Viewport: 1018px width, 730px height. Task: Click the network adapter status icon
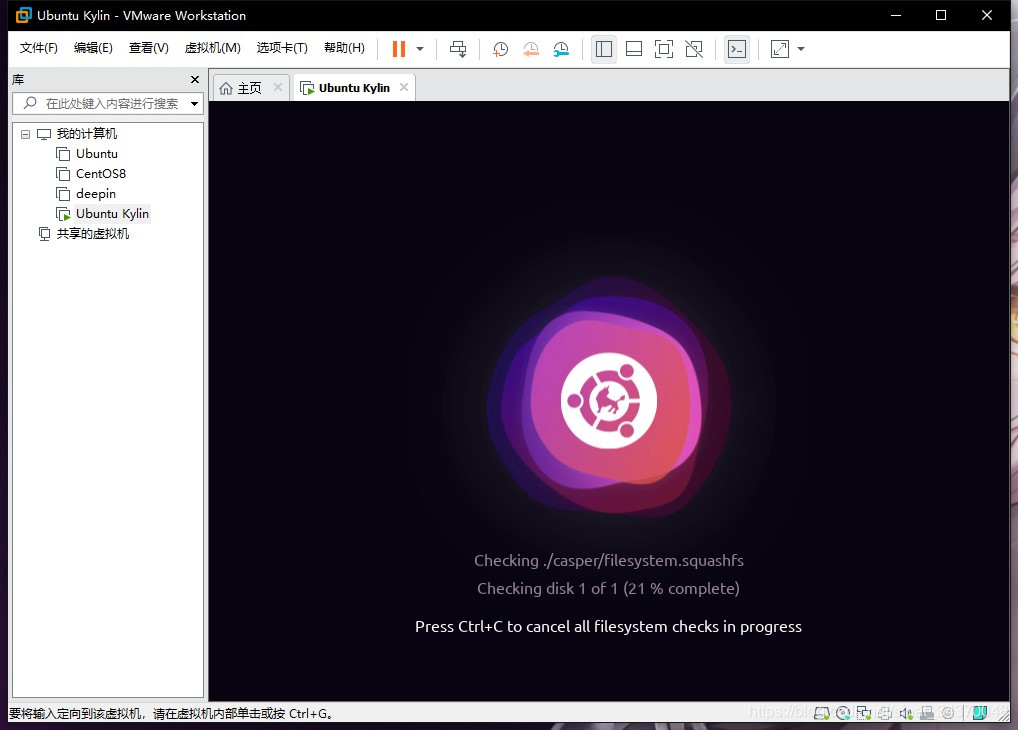tap(863, 713)
